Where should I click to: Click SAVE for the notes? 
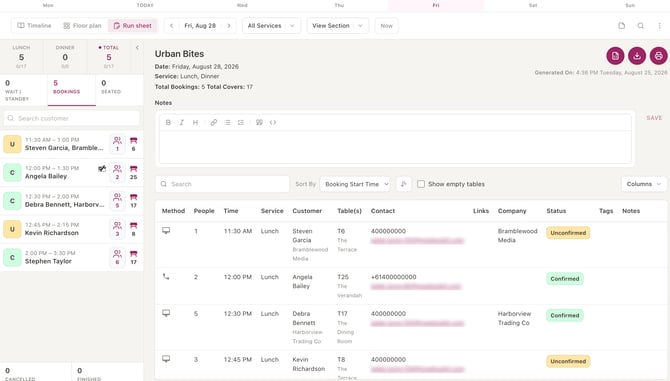(654, 118)
